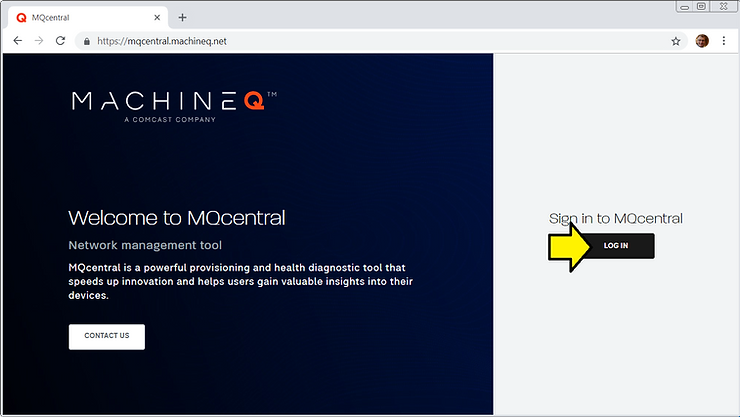This screenshot has width=740, height=417.
Task: Minimize the browser window
Action: point(681,6)
